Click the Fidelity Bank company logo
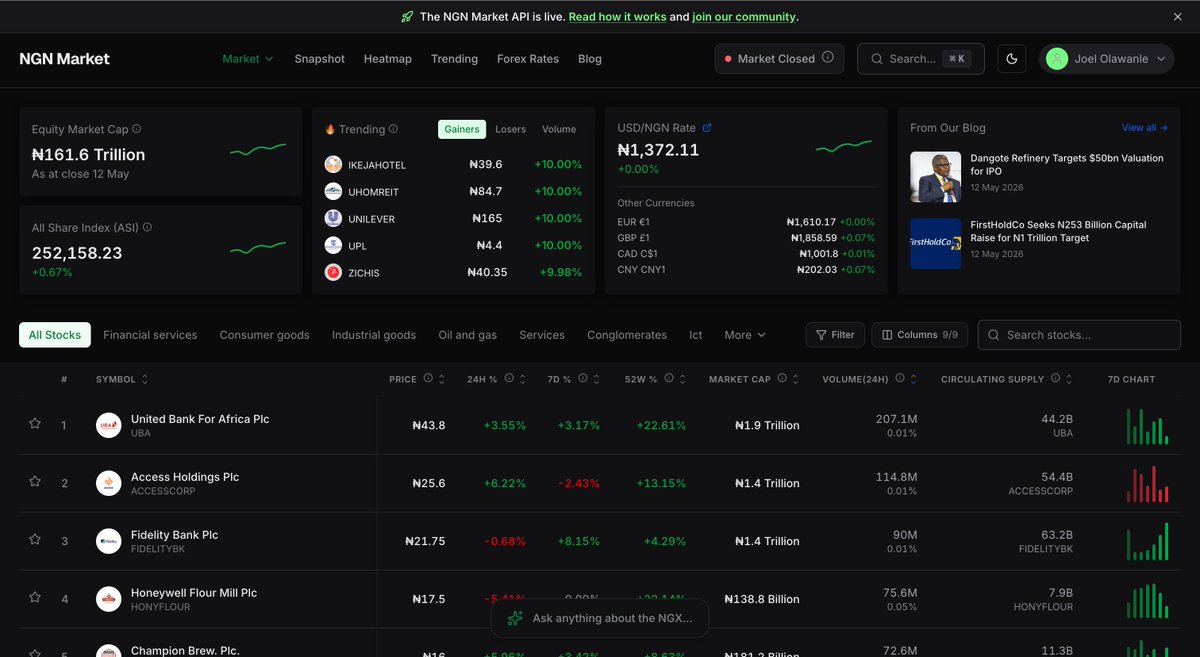Image resolution: width=1200 pixels, height=657 pixels. click(x=108, y=541)
